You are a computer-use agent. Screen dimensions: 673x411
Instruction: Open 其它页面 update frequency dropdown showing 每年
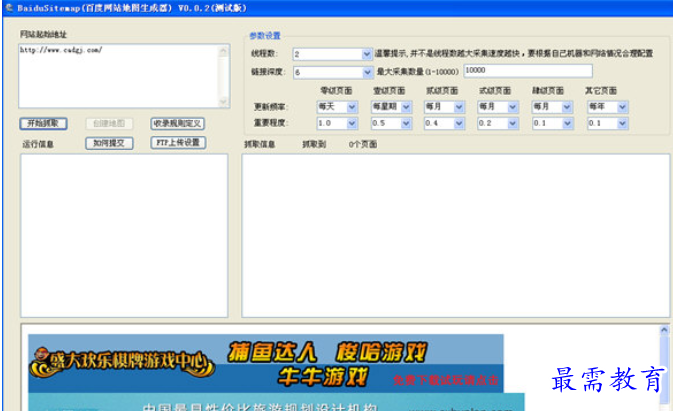point(607,107)
